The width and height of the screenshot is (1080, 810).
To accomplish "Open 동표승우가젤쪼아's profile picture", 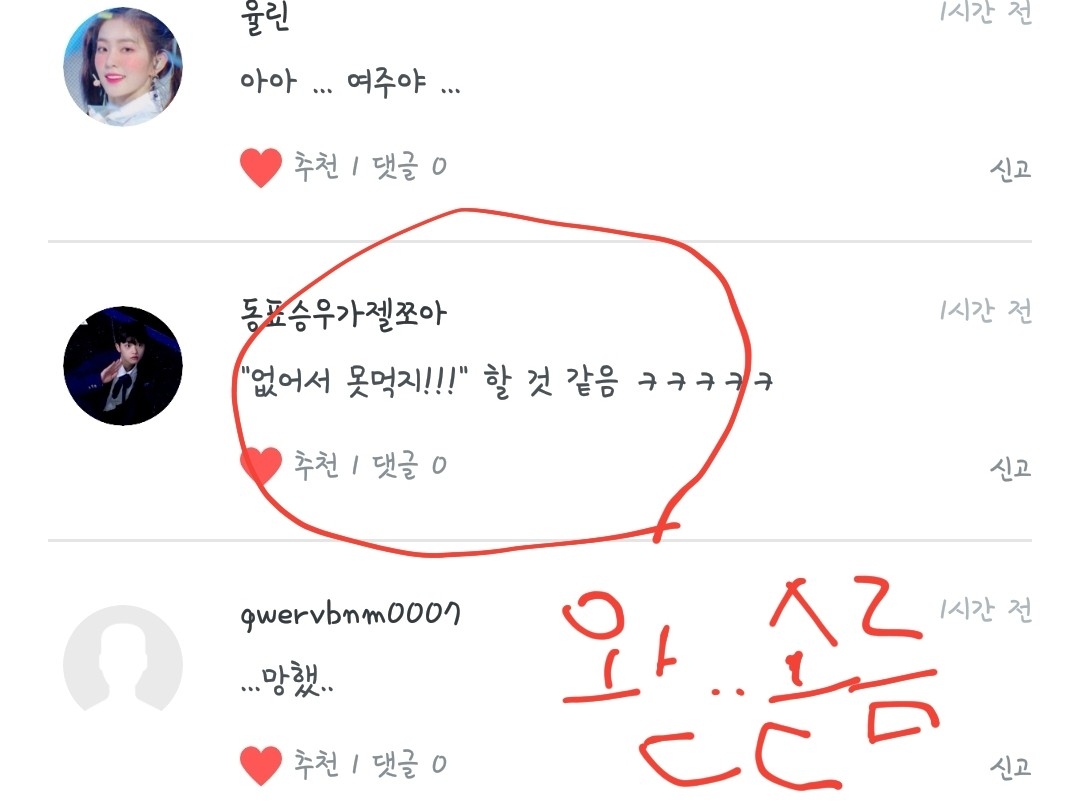I will click(x=123, y=366).
